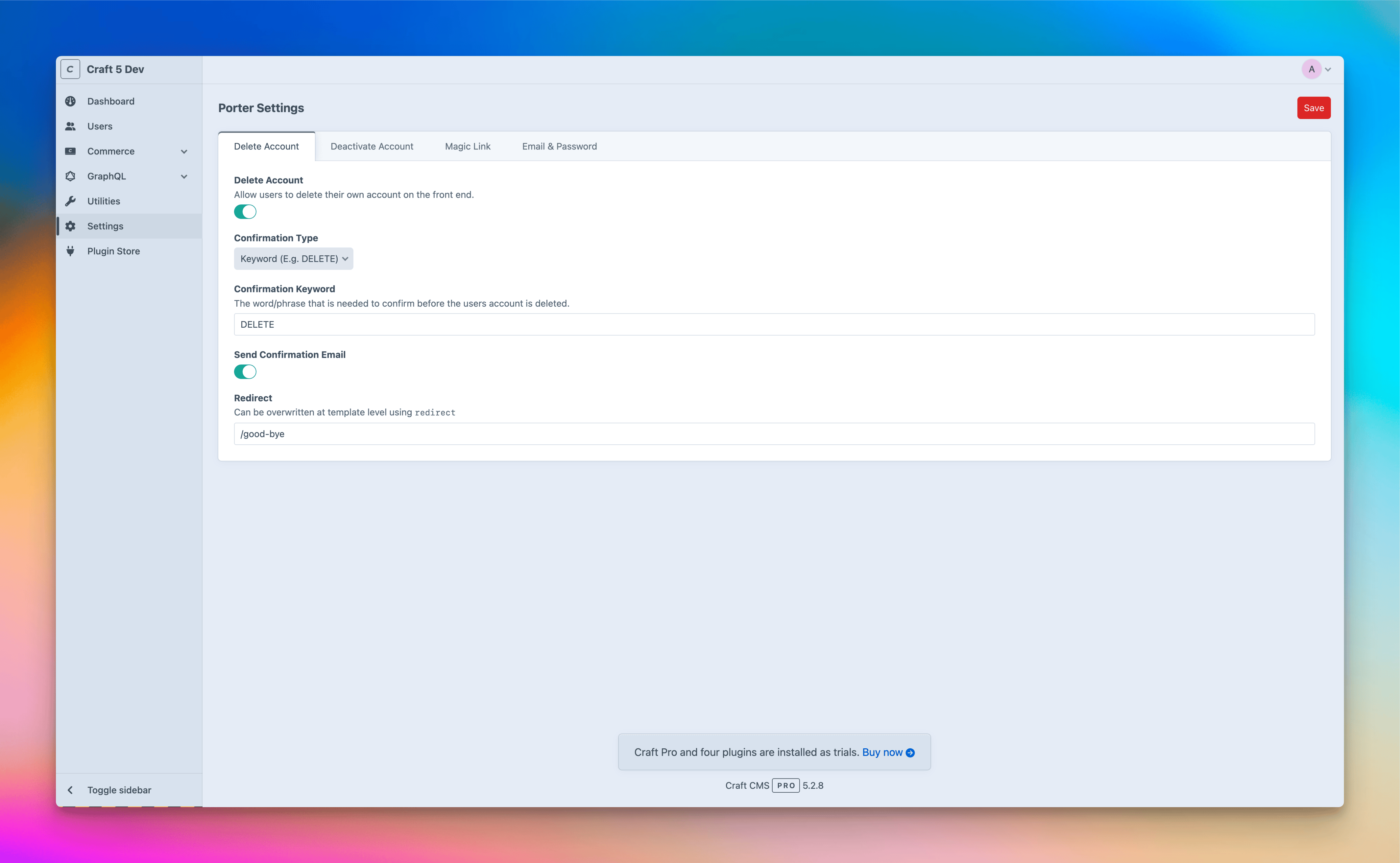
Task: Switch to the Deactivate Account tab
Action: 372,146
